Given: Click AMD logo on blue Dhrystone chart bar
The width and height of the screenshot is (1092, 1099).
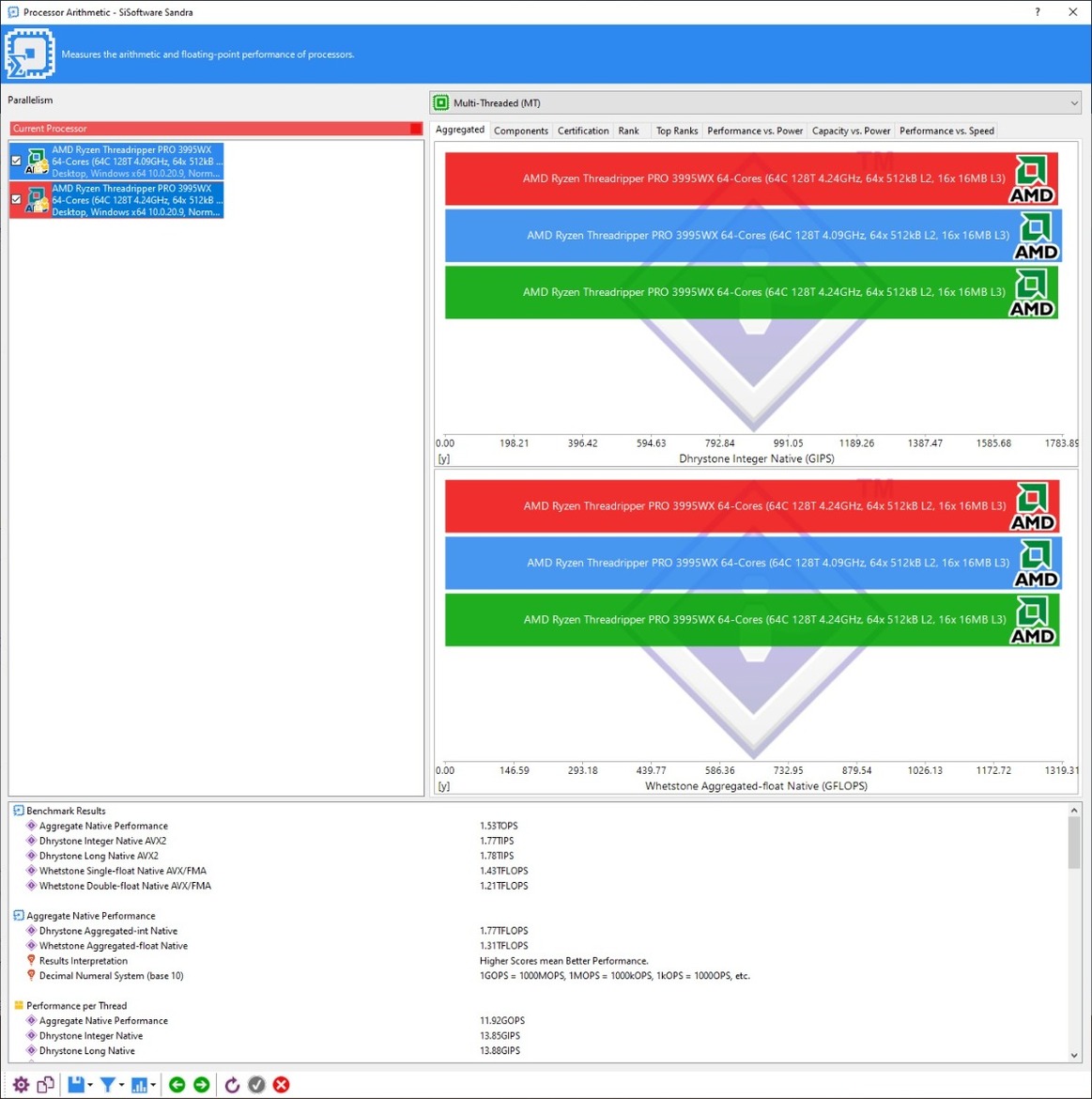Looking at the screenshot, I should point(1036,236).
